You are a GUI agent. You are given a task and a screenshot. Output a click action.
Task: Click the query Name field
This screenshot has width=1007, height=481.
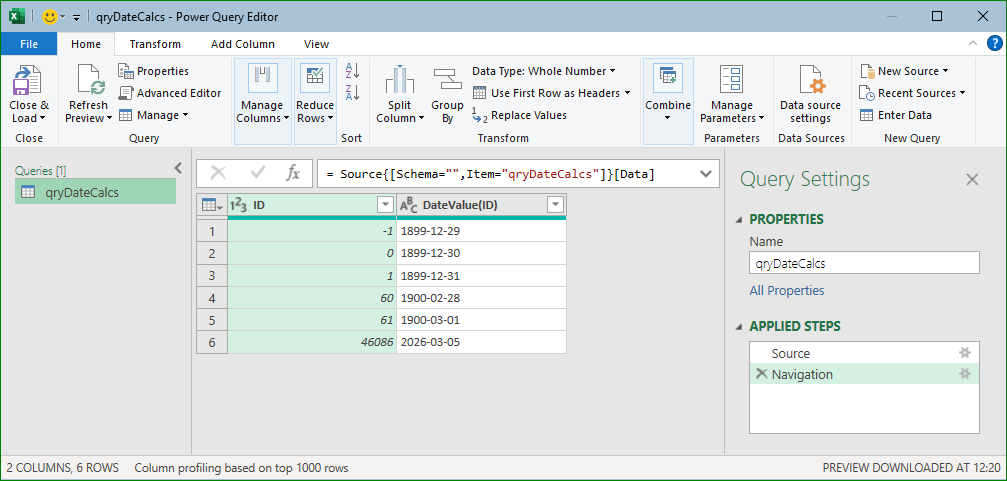click(x=864, y=263)
